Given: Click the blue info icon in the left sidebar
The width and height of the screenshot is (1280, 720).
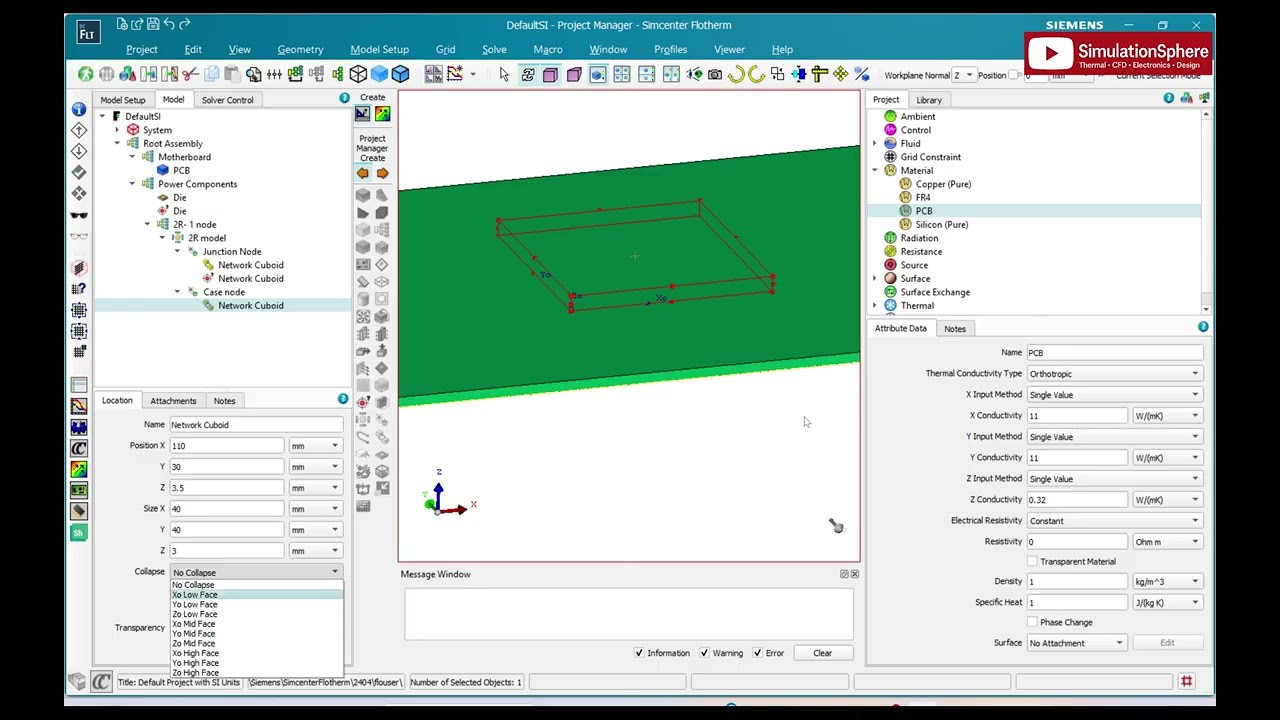Looking at the screenshot, I should click(79, 109).
